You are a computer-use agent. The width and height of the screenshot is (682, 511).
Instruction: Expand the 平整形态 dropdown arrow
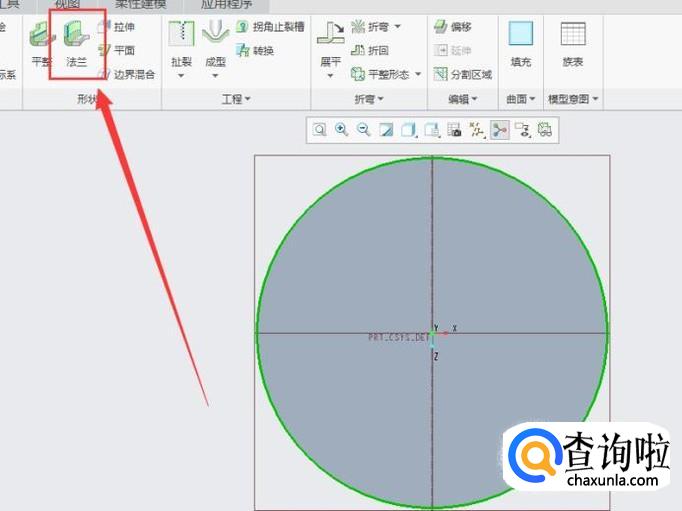(418, 74)
